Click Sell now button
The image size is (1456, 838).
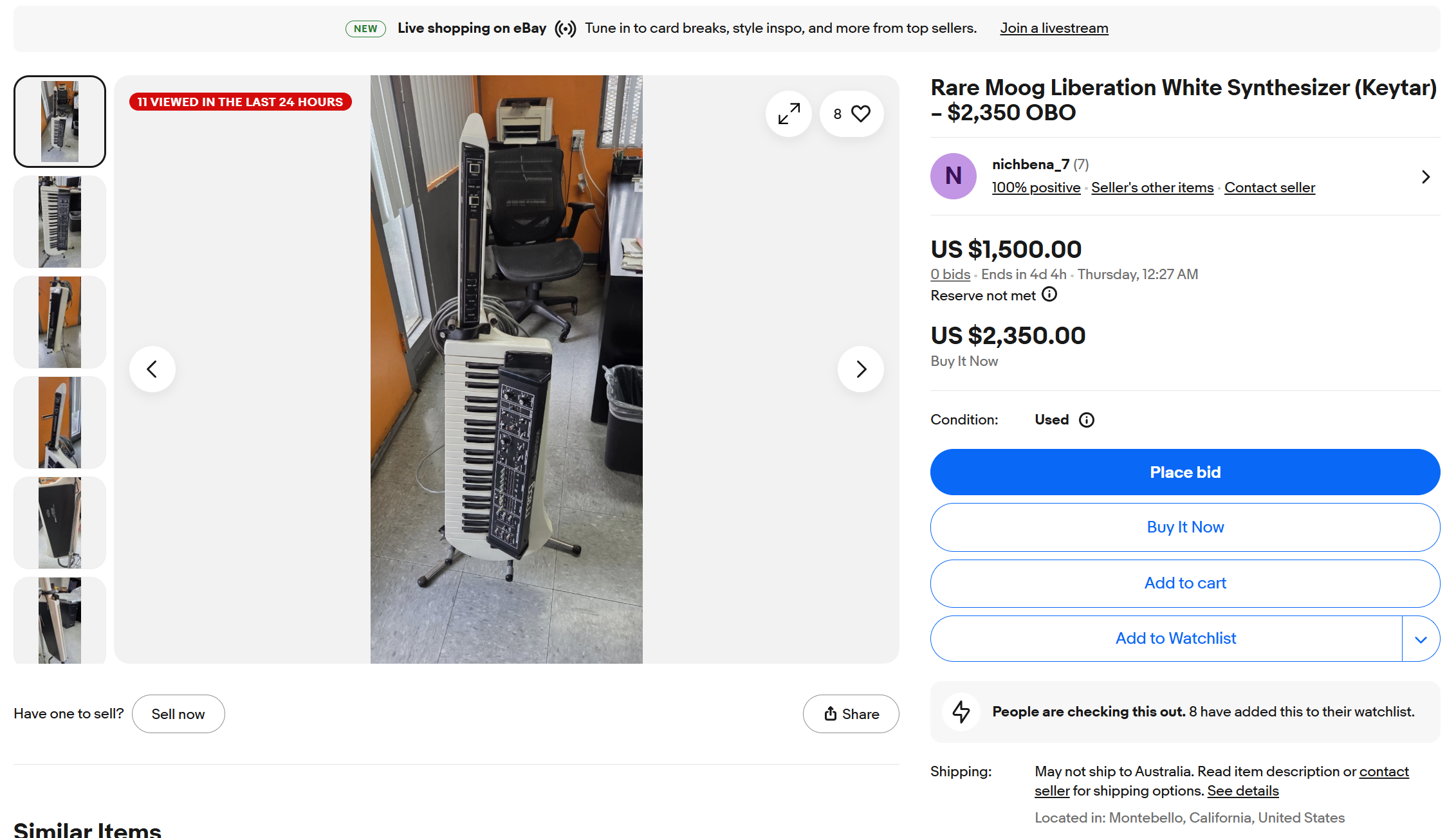[178, 714]
